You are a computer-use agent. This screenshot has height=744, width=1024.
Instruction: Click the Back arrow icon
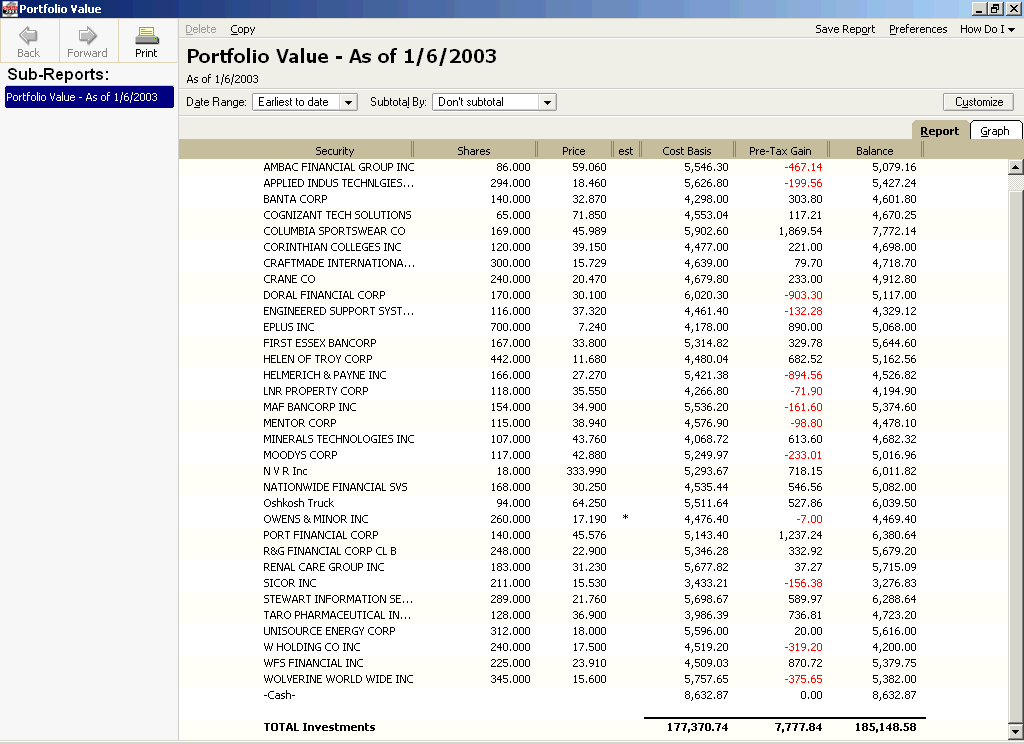(x=29, y=36)
